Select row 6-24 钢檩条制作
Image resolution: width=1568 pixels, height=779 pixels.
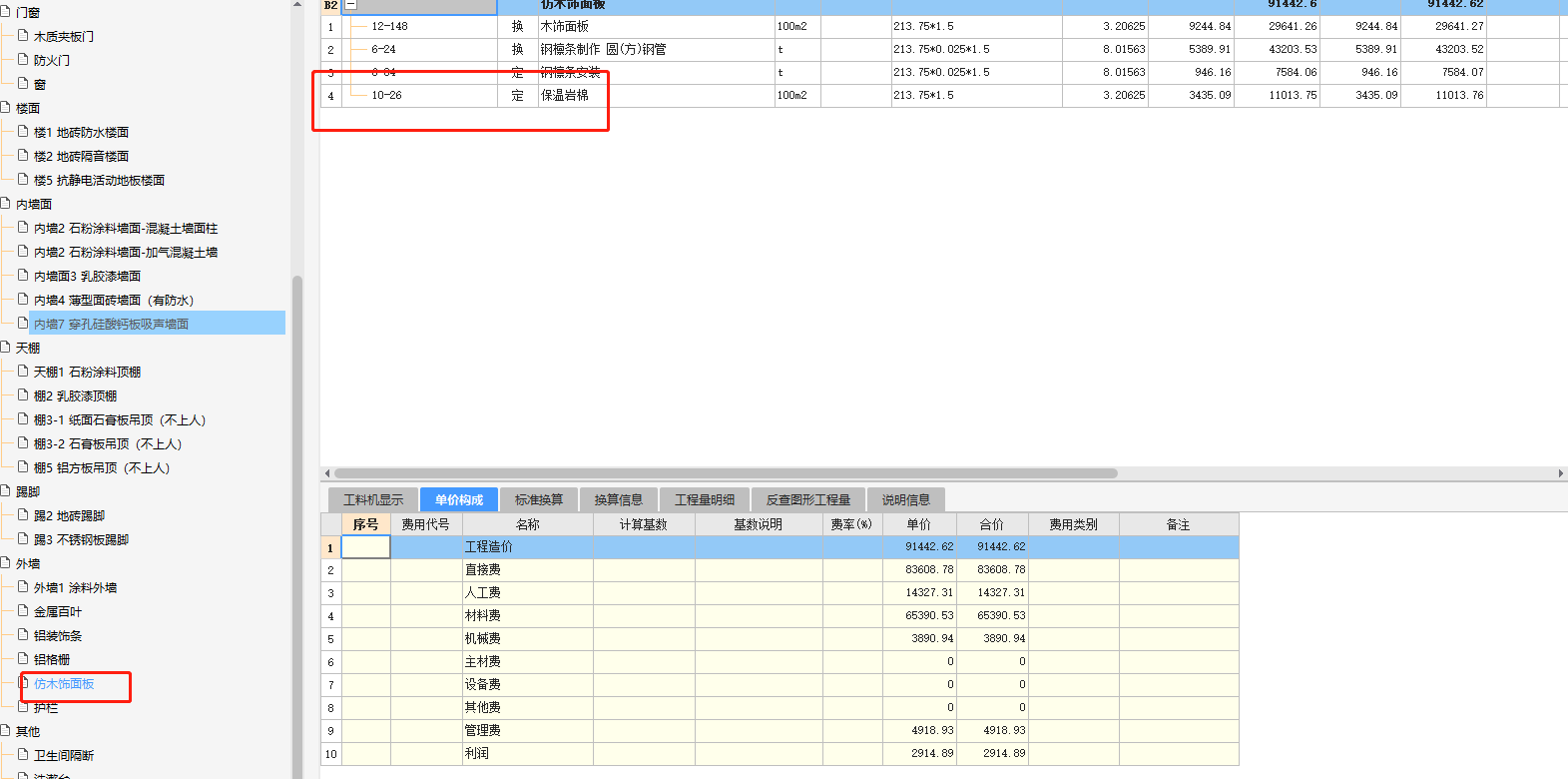coord(943,49)
